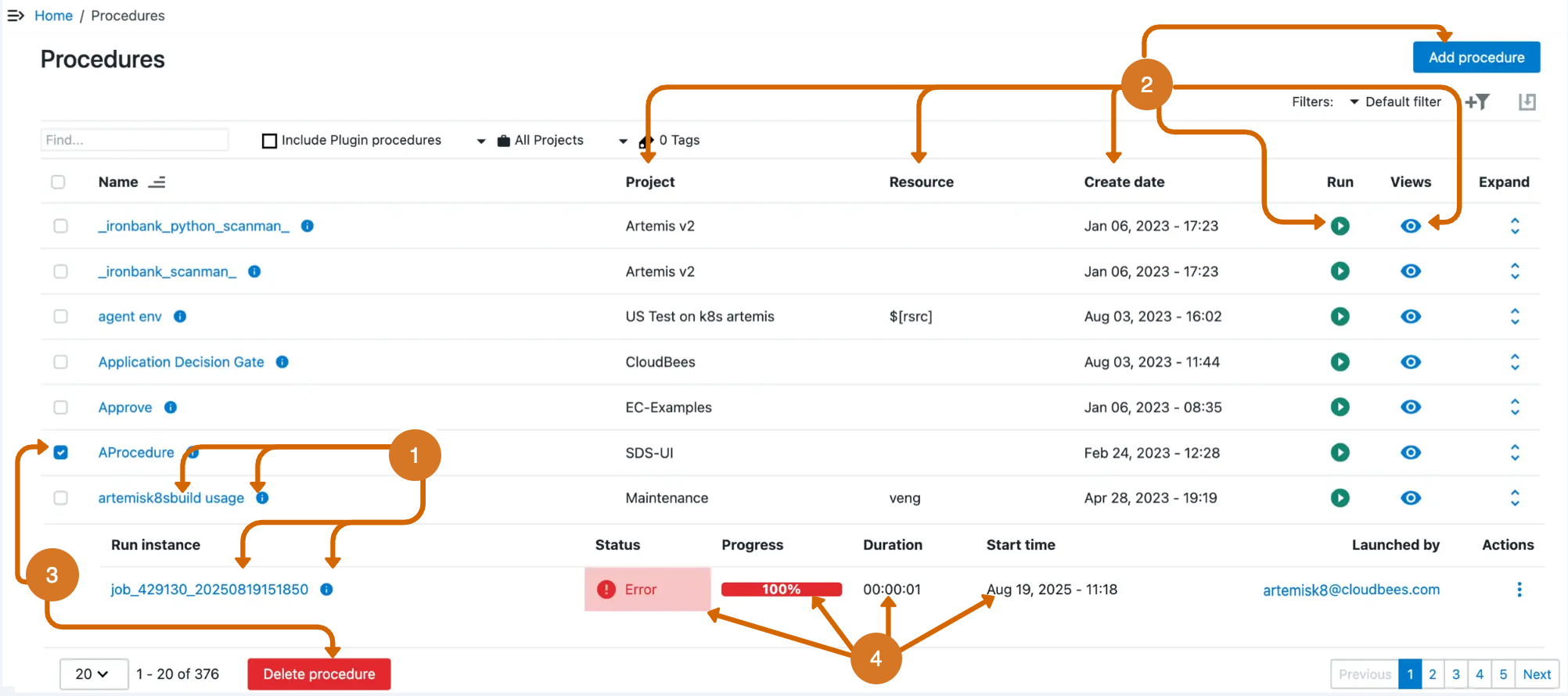Run the _ironbank_python_scanman_ procedure
The image size is (1568, 696).
point(1340,226)
